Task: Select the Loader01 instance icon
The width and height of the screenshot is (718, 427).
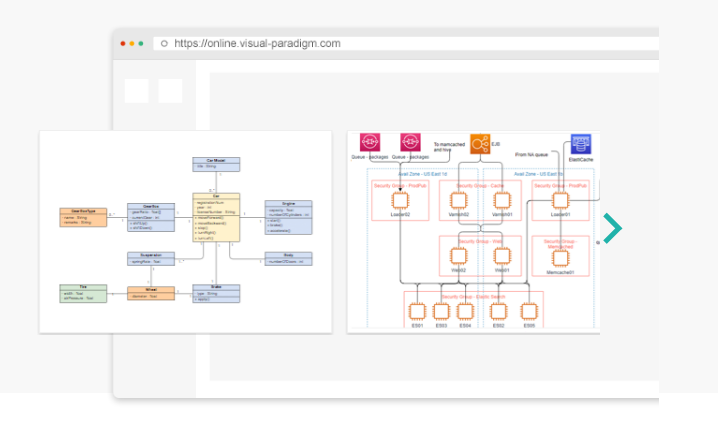Action: [x=560, y=200]
